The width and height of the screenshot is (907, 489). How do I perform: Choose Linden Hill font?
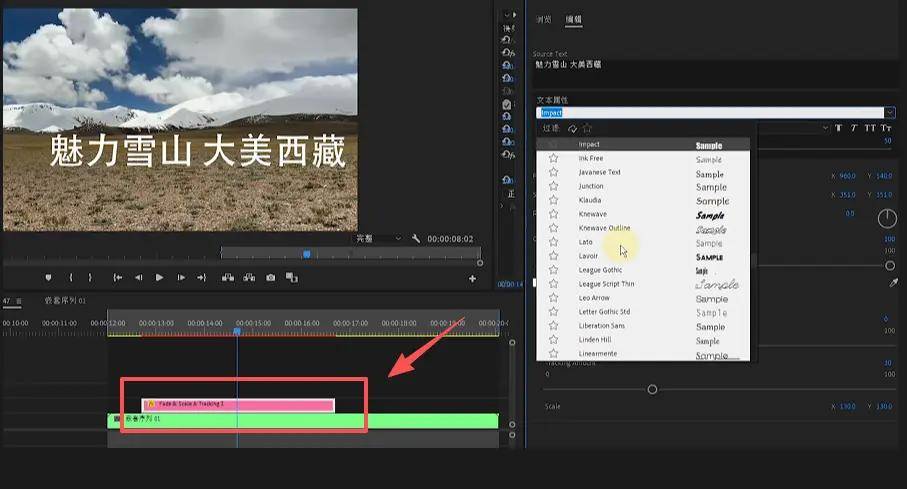click(643, 340)
